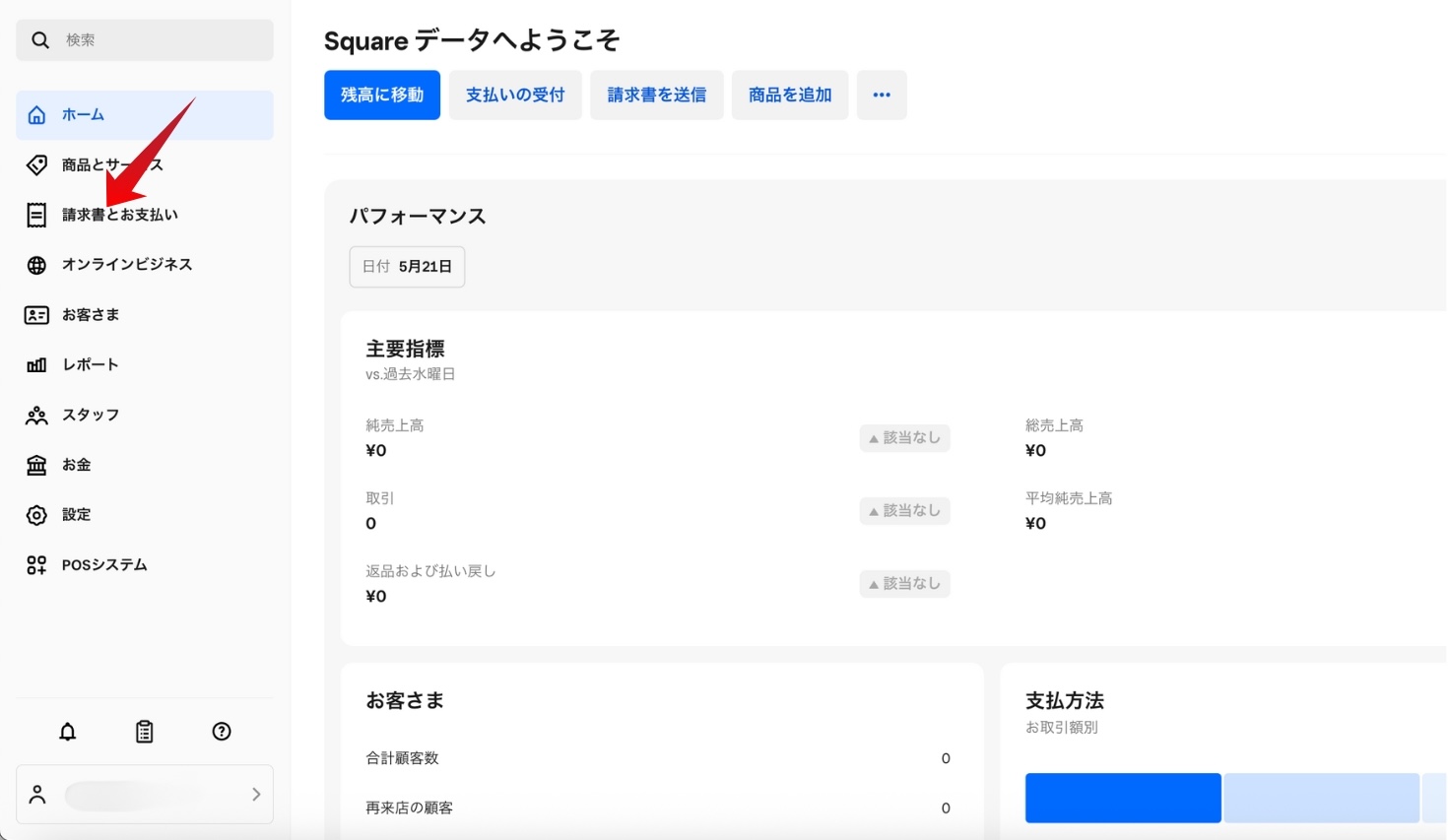Screen dimensions: 1448x840
Task: Open お金 in the sidebar
Action: [x=145, y=465]
